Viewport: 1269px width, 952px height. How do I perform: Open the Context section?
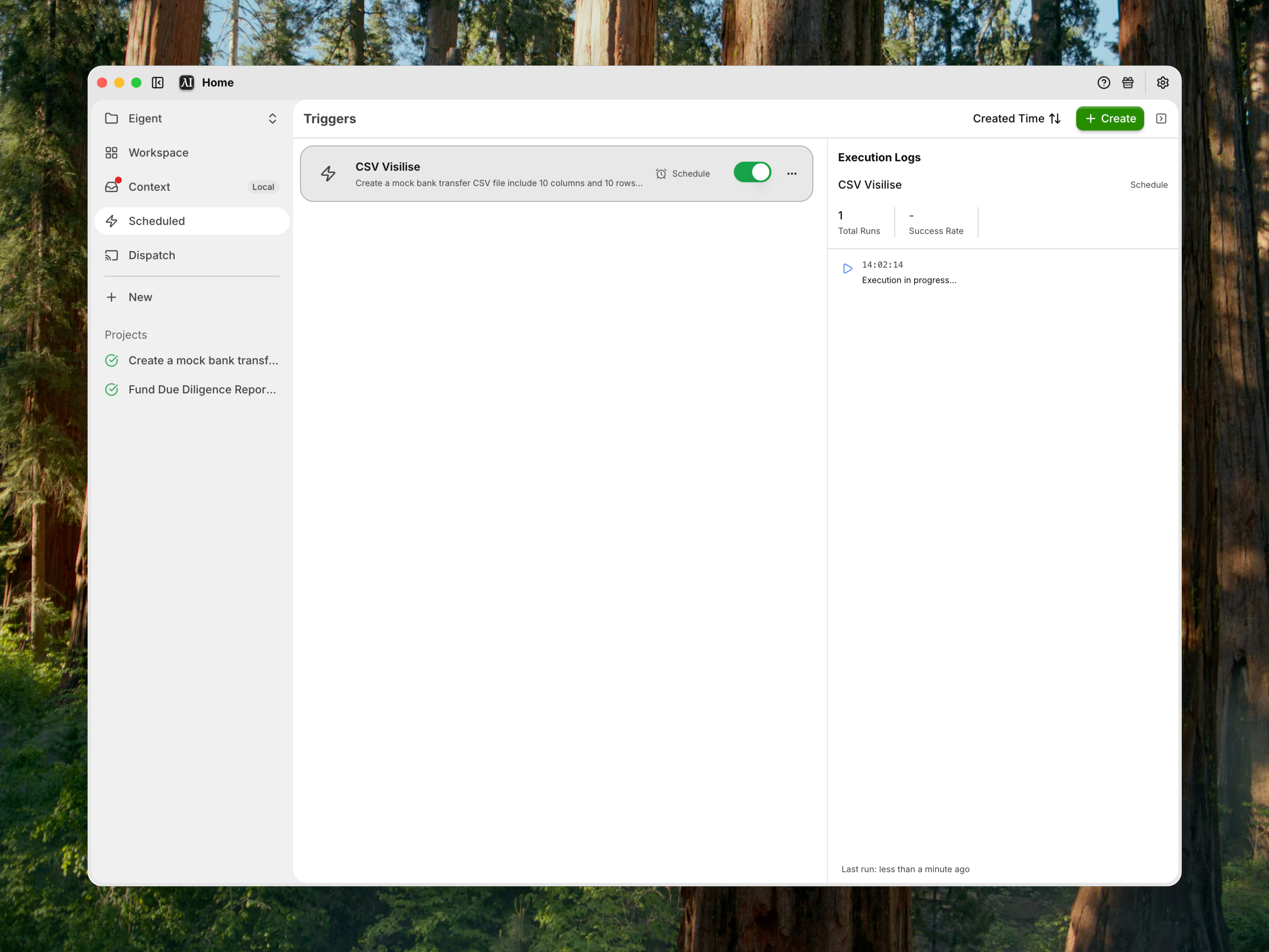[191, 186]
